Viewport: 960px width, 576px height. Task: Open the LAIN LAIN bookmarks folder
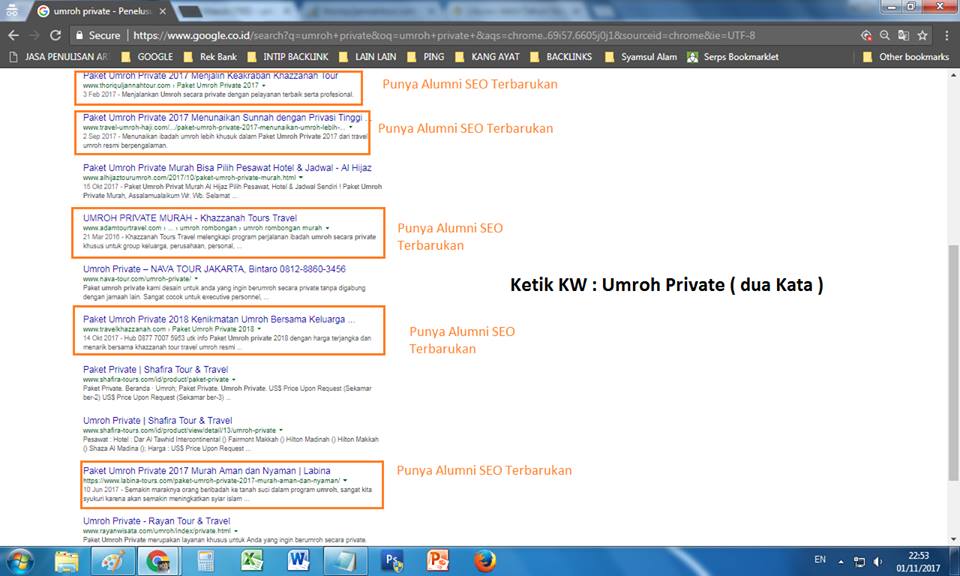pos(368,57)
